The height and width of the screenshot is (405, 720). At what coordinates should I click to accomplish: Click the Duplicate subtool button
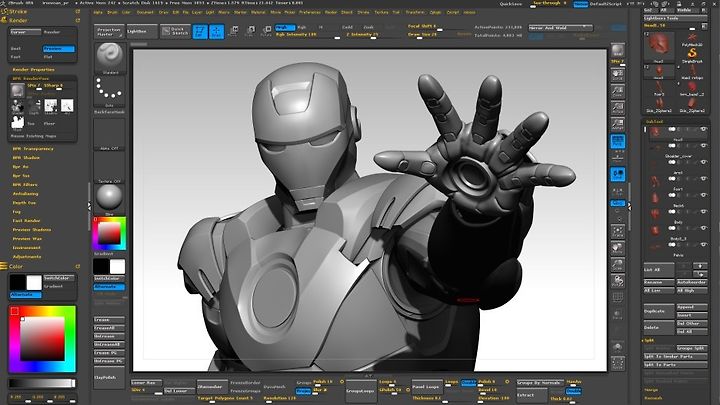[x=658, y=311]
